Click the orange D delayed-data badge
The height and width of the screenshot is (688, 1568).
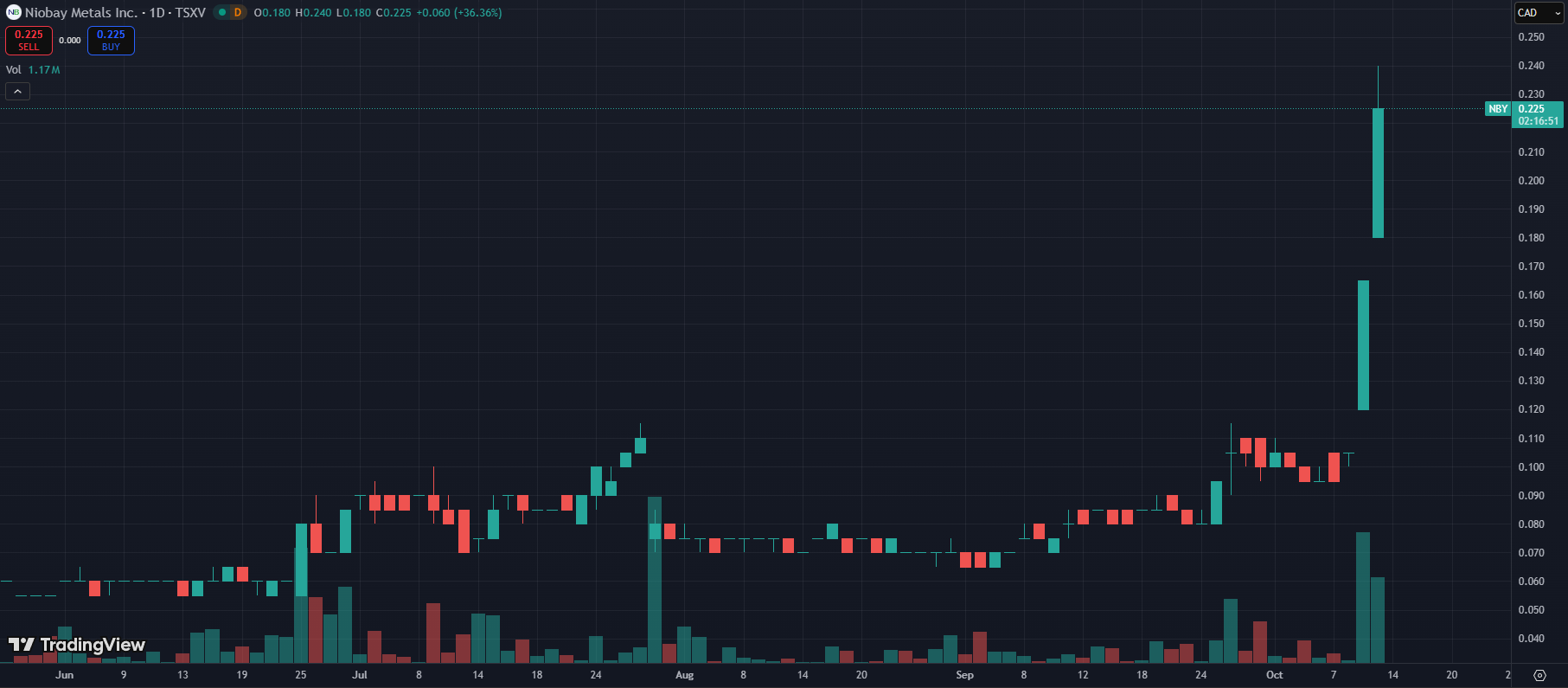237,13
